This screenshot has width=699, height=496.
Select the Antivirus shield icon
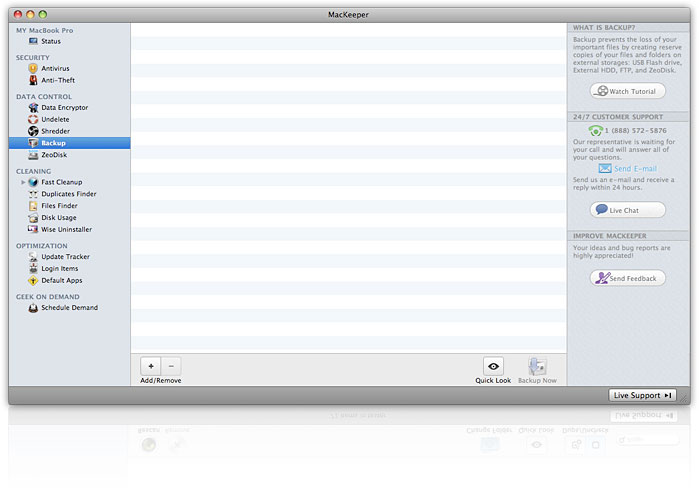[33, 68]
